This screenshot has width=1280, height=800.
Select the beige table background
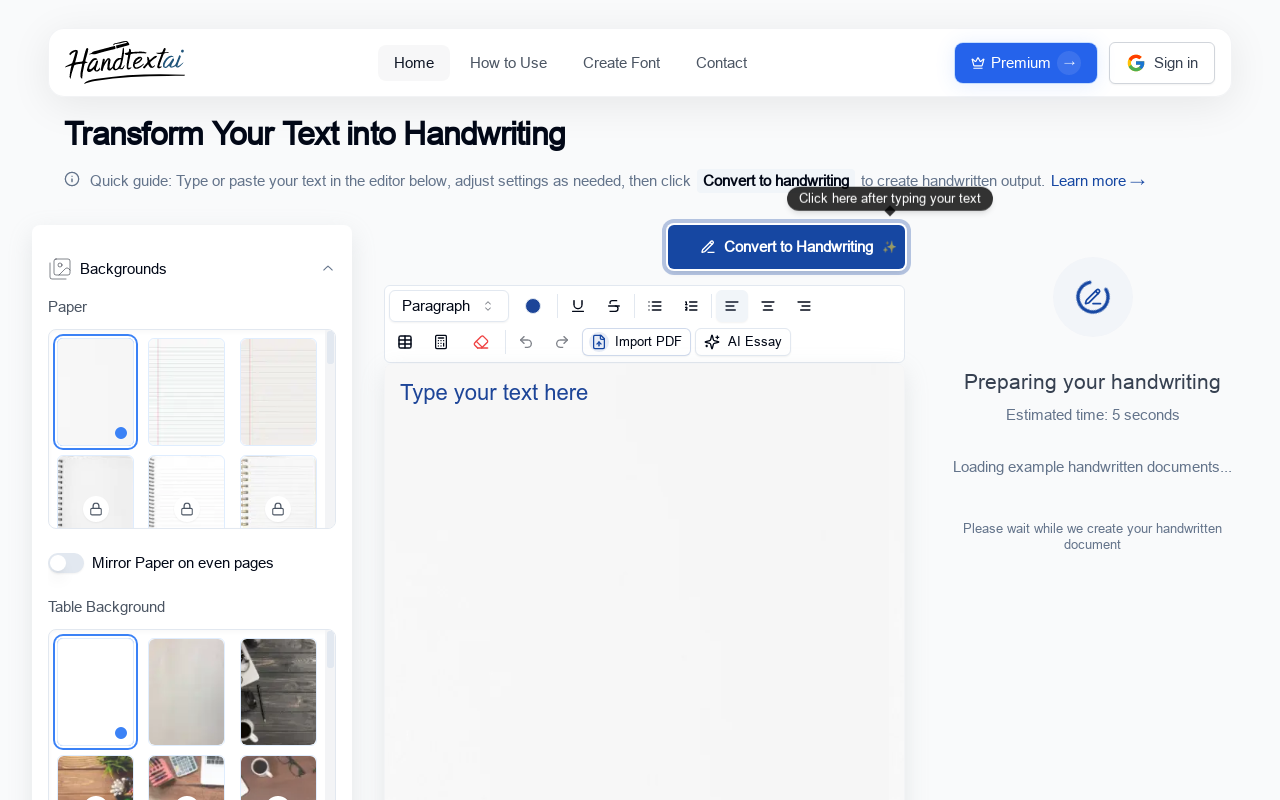[x=187, y=692]
